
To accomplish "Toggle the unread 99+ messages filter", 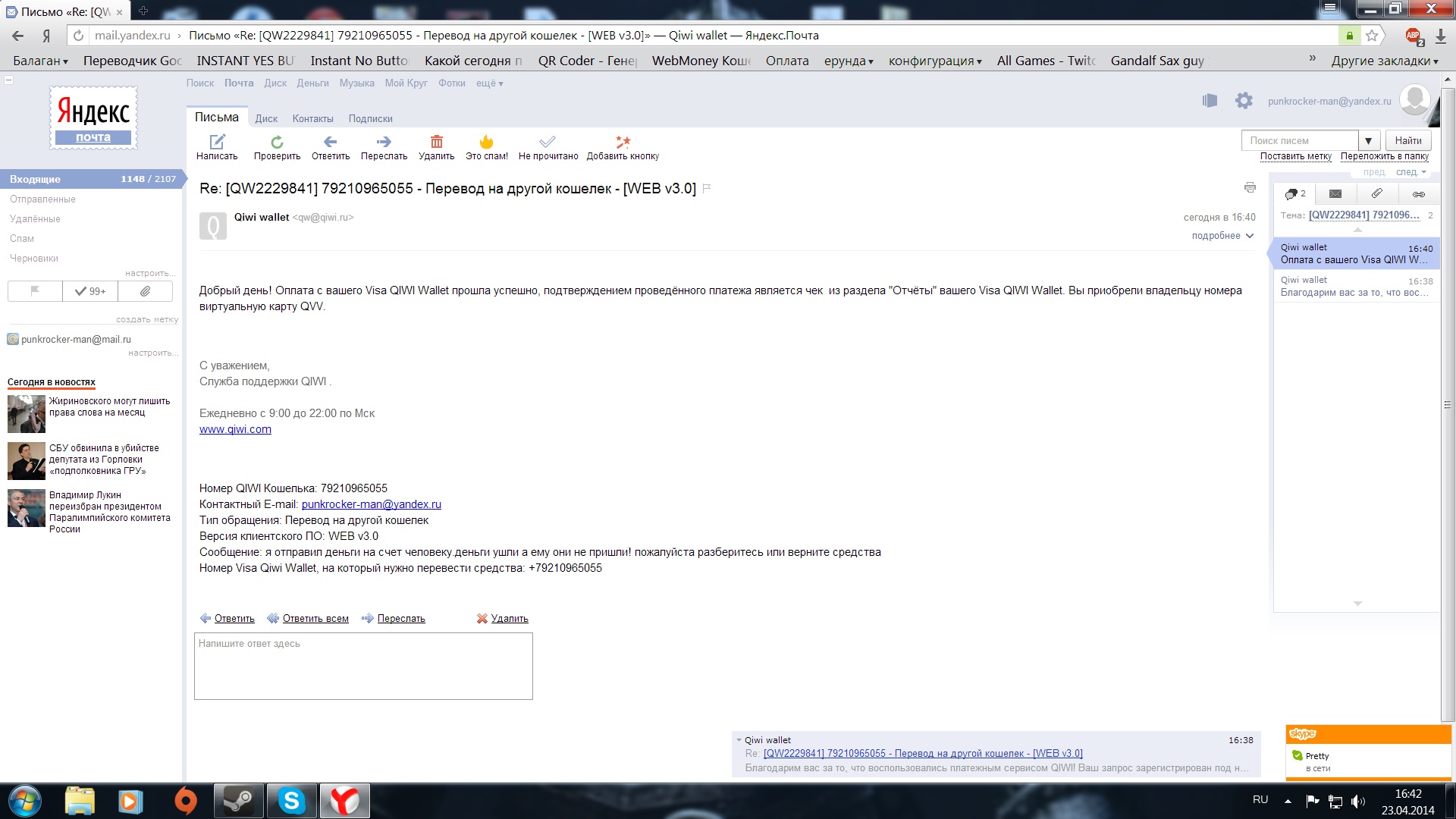I will click(90, 291).
